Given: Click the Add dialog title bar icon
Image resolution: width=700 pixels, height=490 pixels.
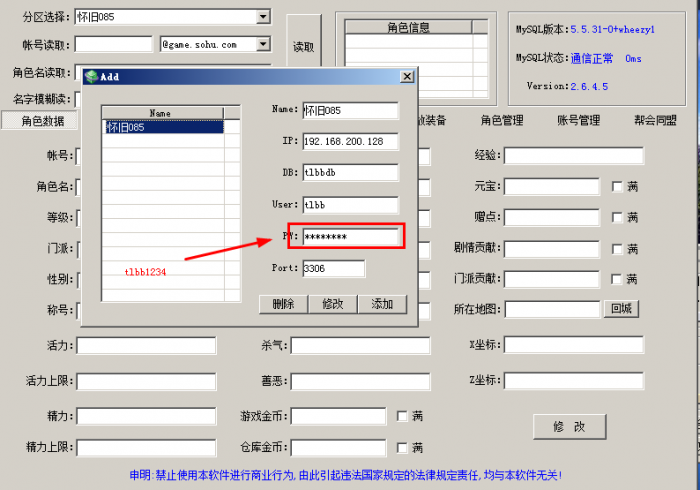Looking at the screenshot, I should [x=91, y=76].
